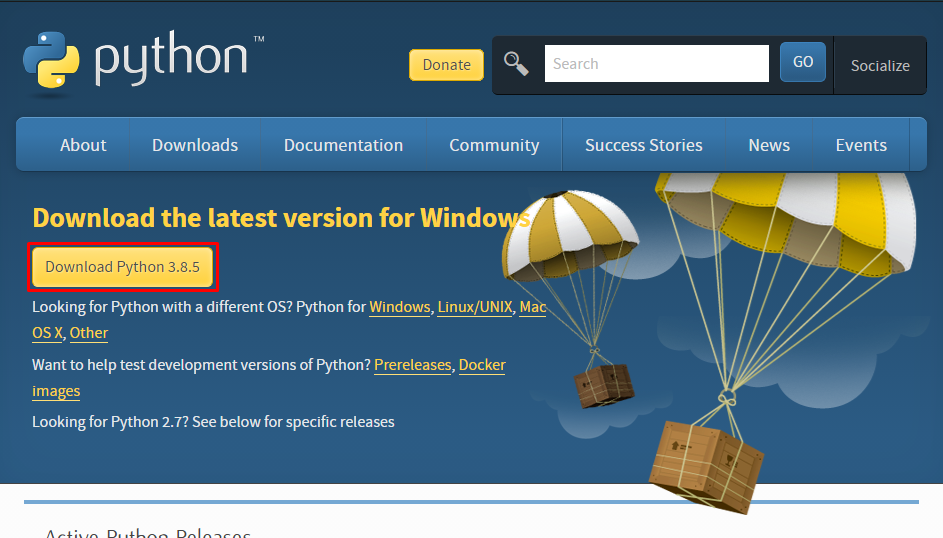Open the News menu
The height and width of the screenshot is (538, 943).
point(769,145)
